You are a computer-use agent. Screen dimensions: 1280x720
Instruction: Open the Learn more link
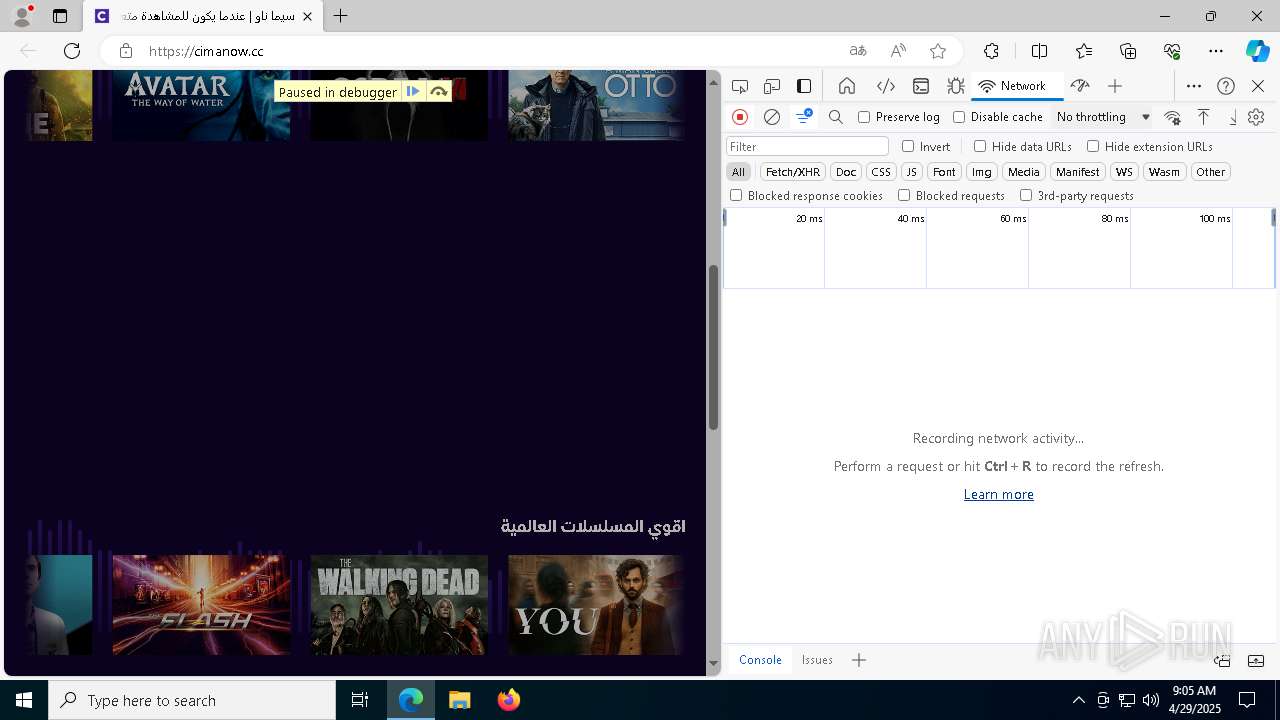click(x=998, y=494)
